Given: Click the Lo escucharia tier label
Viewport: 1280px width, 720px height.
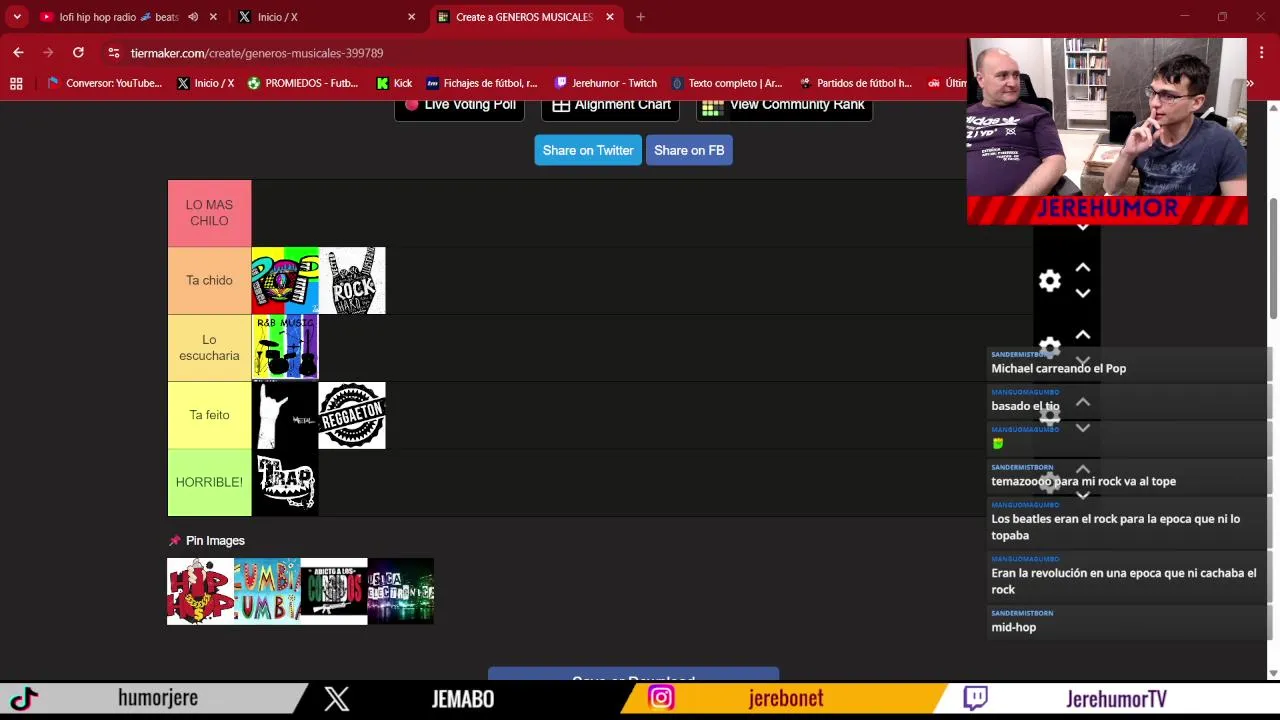Looking at the screenshot, I should (x=209, y=347).
